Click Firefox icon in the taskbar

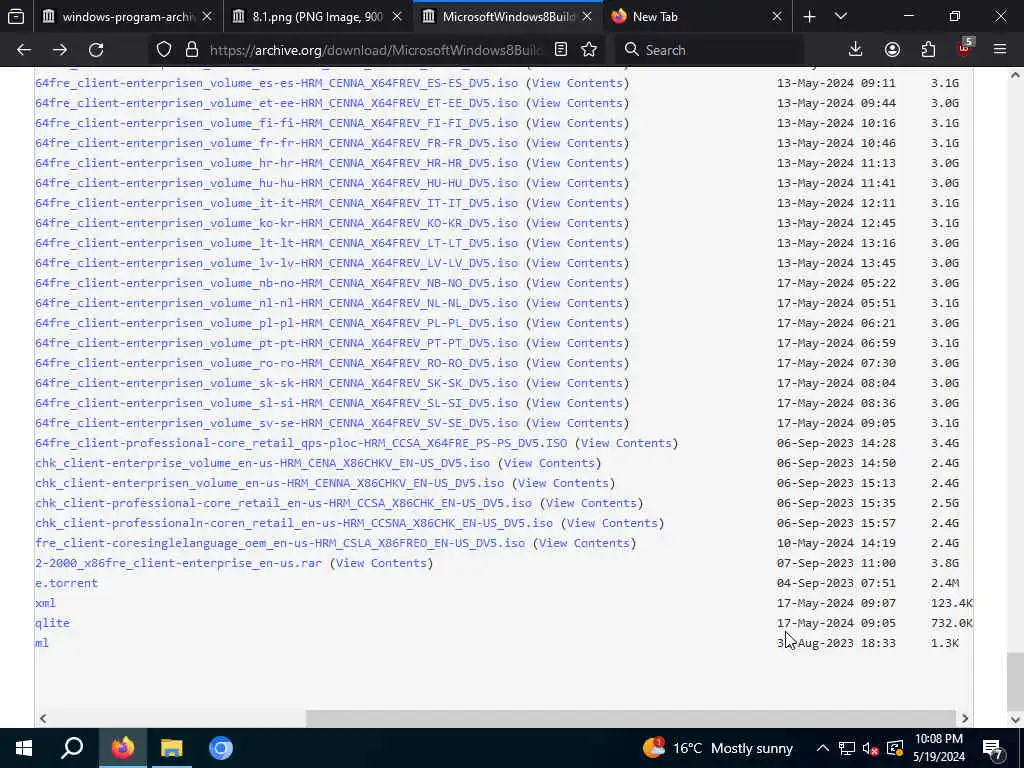(x=122, y=748)
